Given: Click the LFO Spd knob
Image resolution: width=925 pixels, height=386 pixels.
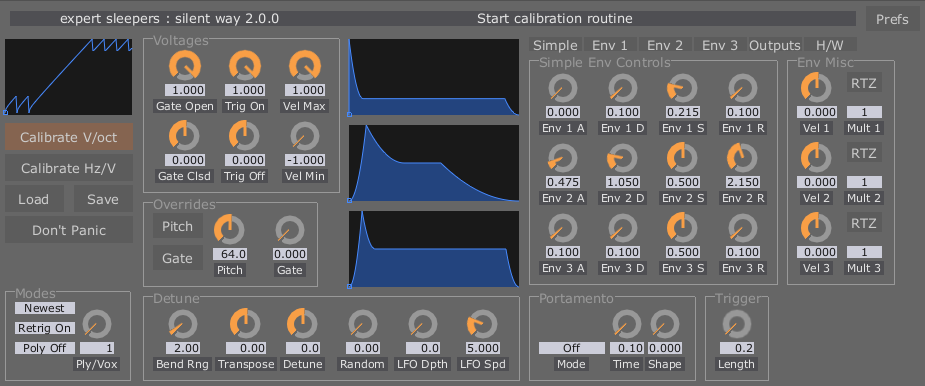Looking at the screenshot, I should pyautogui.click(x=483, y=324).
